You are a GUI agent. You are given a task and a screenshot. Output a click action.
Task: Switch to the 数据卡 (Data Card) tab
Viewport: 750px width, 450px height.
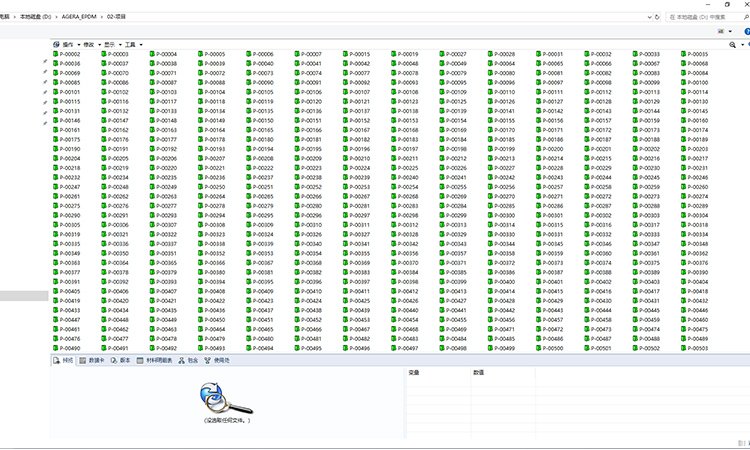coord(93,360)
